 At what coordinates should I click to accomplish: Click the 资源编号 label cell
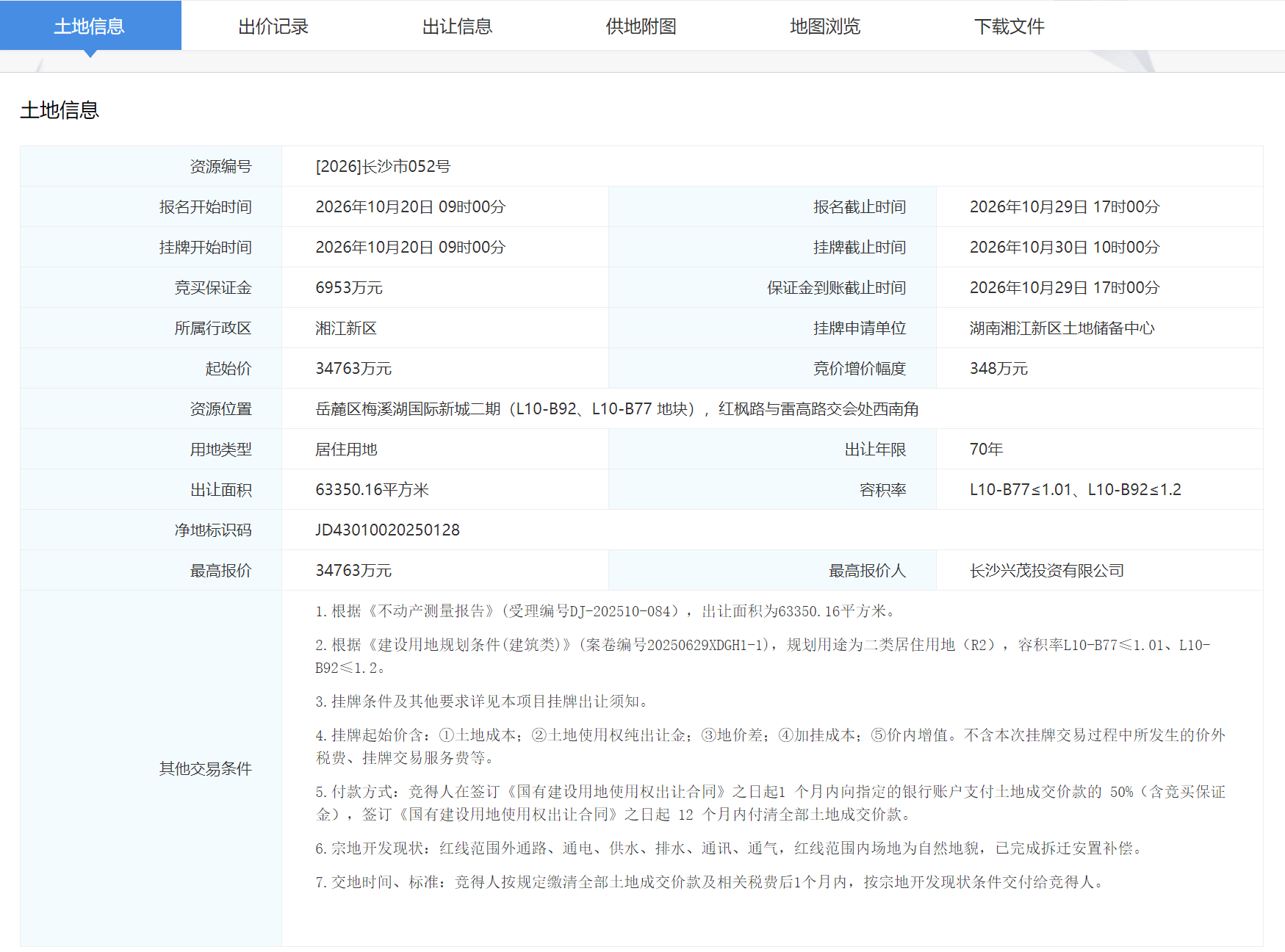(151, 167)
